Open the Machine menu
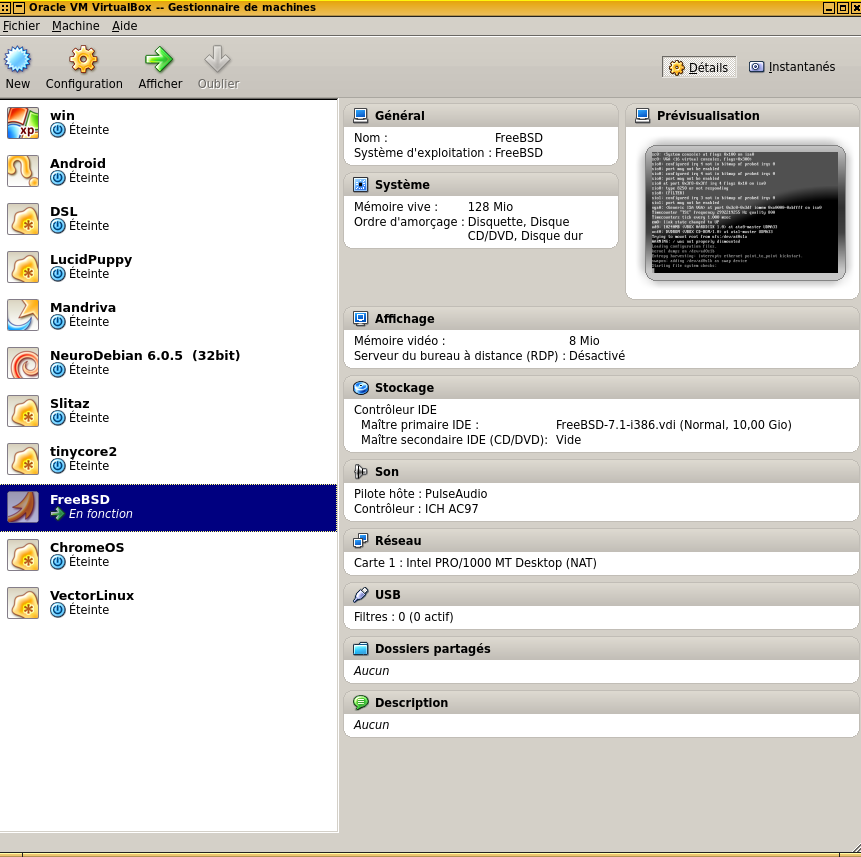 76,26
